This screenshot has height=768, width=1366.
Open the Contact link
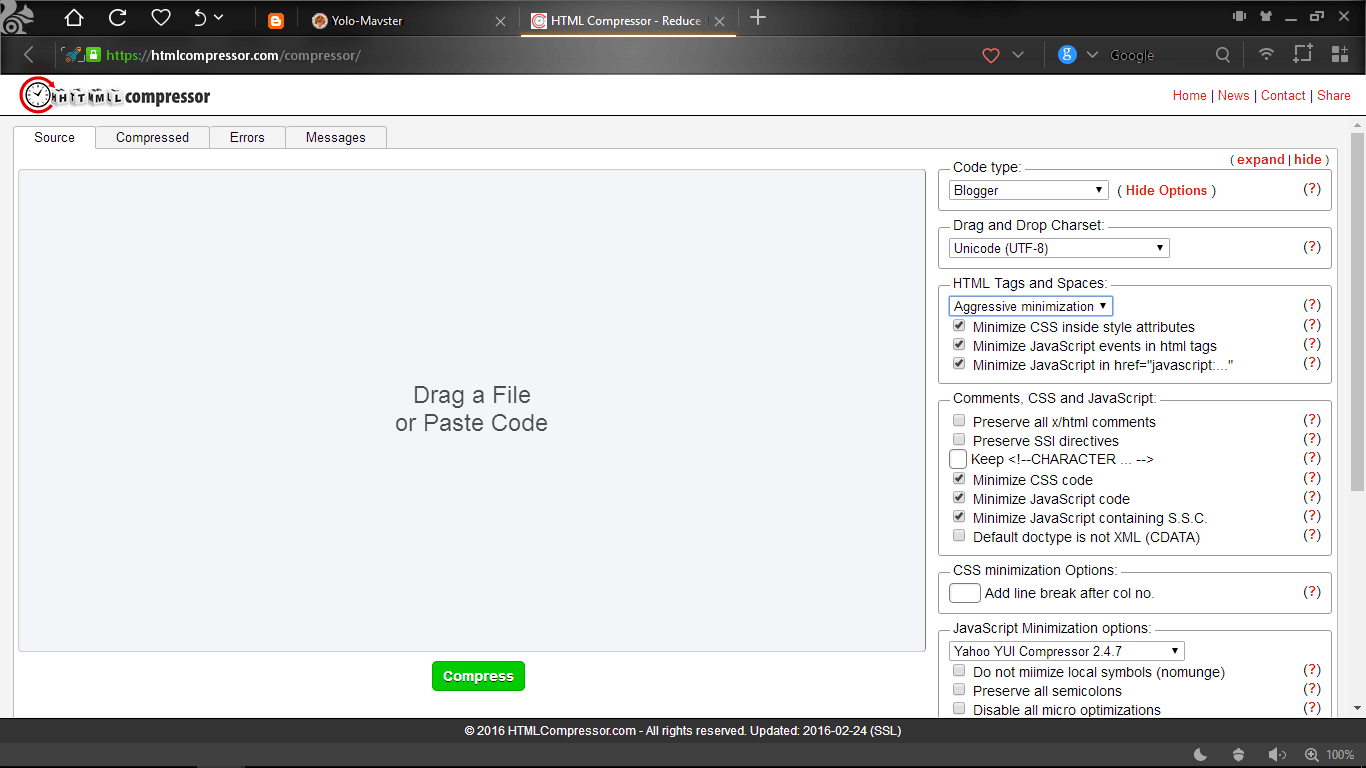point(1283,95)
